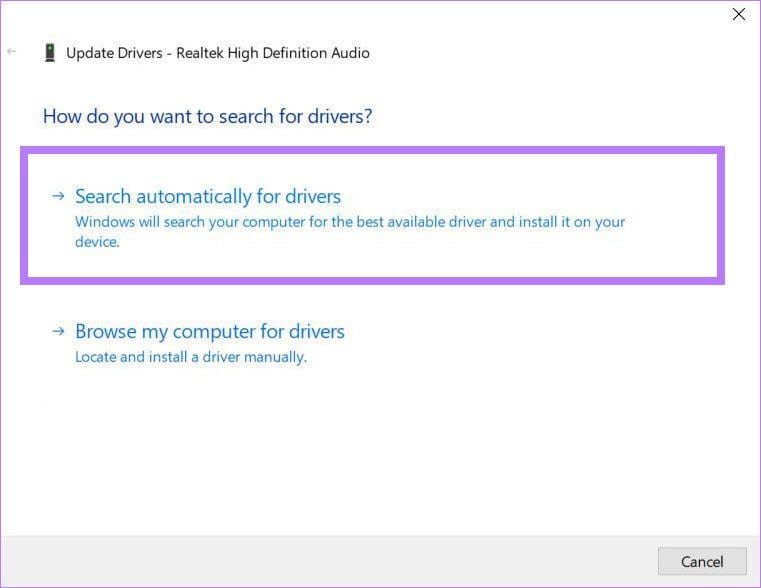Image resolution: width=761 pixels, height=588 pixels.
Task: Click 'Windows will search your computer' description text
Action: point(350,231)
